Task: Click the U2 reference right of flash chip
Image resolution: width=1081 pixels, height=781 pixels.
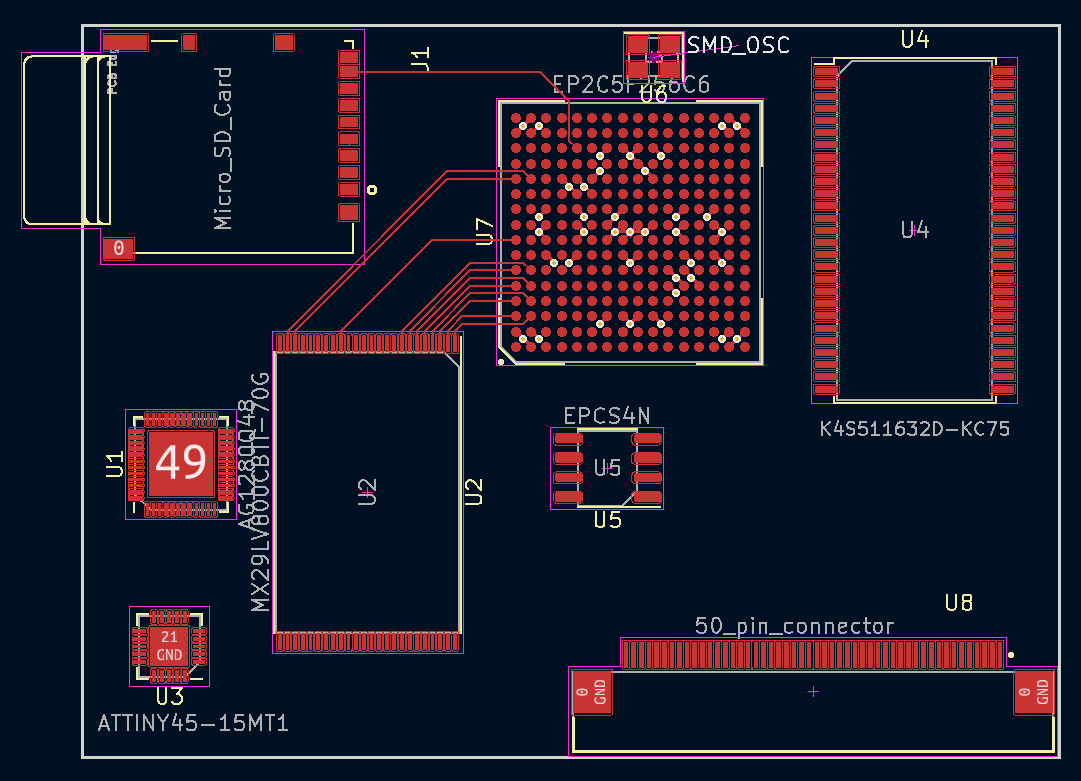Action: click(474, 492)
